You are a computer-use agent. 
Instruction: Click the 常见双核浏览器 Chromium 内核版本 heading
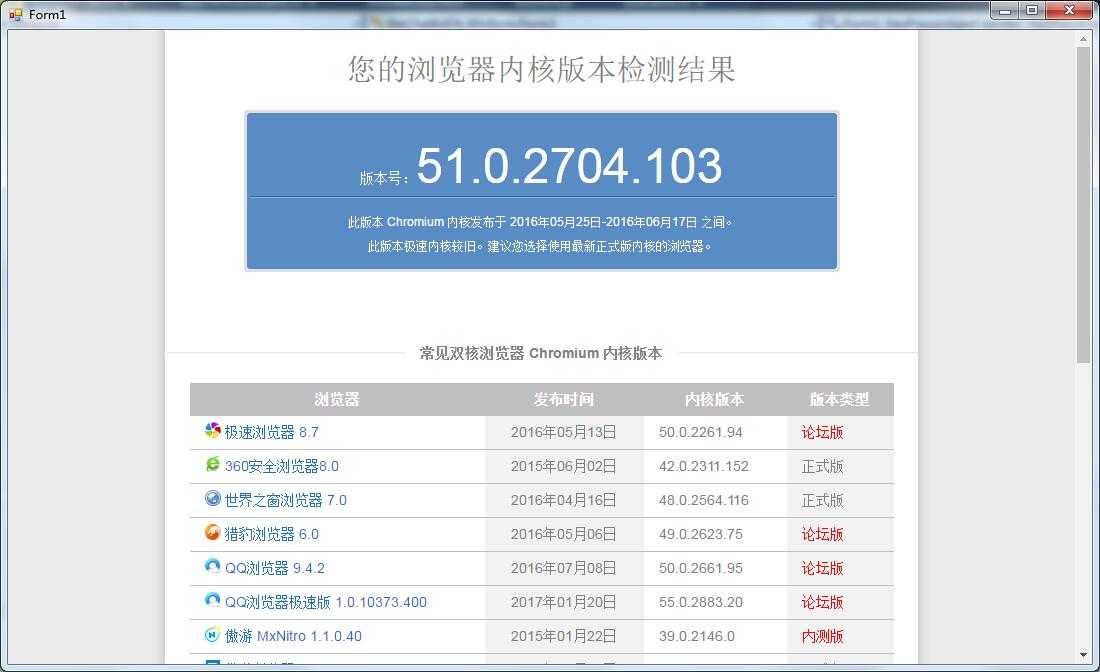pos(541,353)
